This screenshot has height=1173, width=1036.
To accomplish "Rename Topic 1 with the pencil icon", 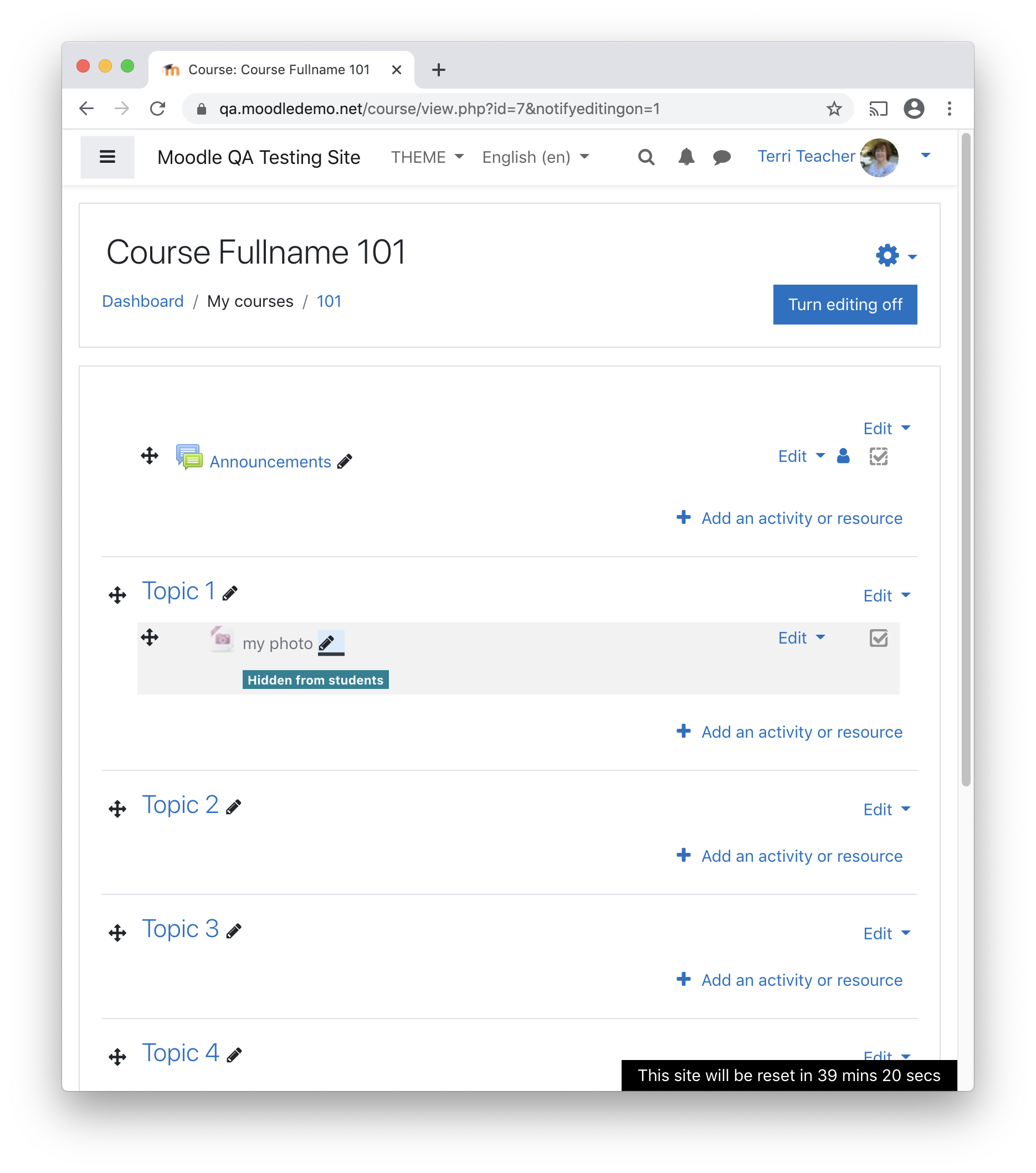I will click(230, 593).
